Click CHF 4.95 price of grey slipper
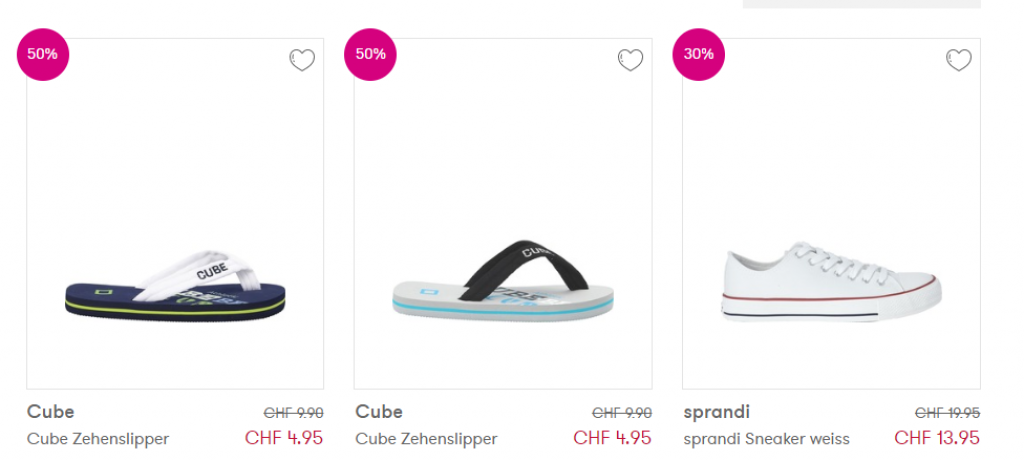The image size is (1024, 460). click(x=612, y=438)
